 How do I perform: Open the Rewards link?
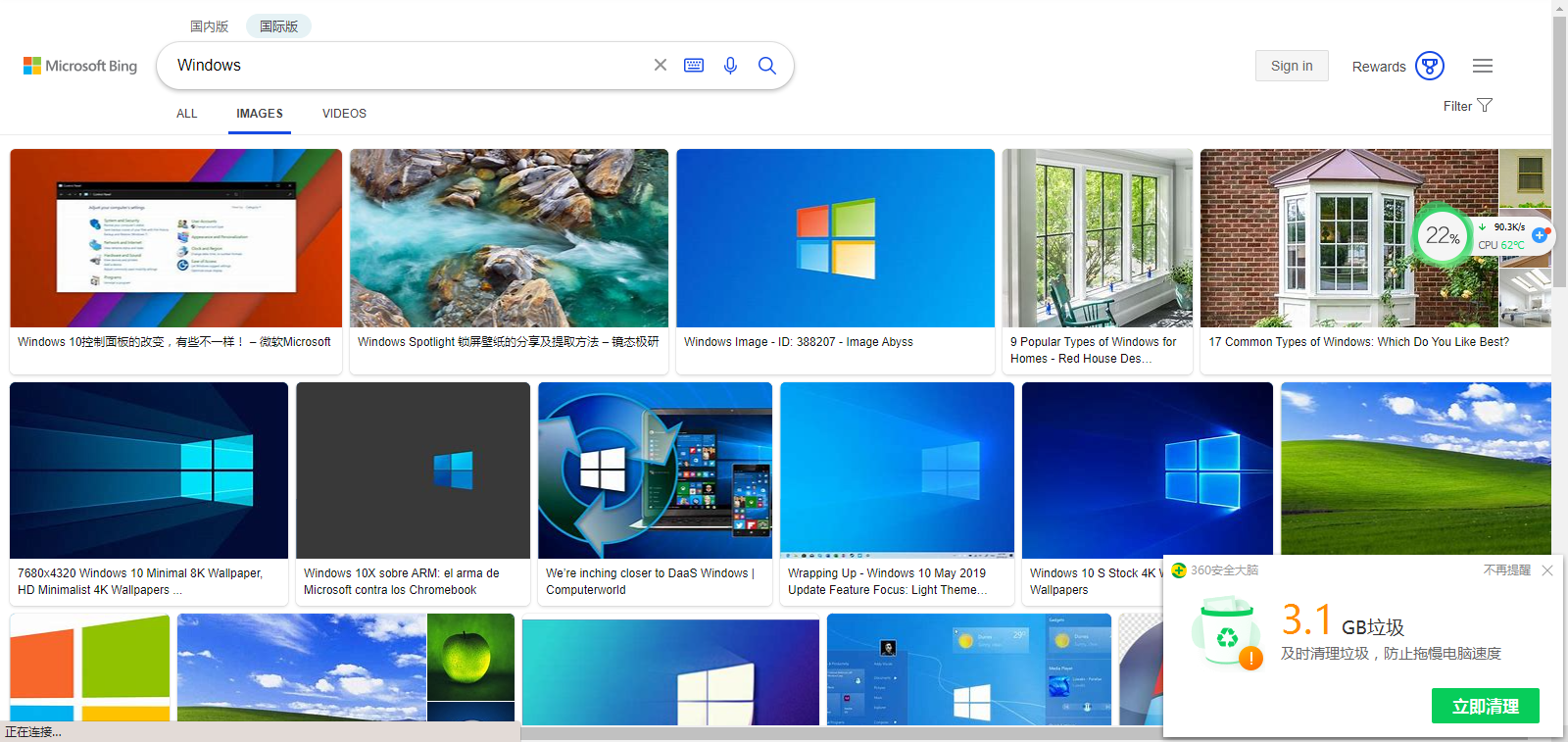tap(1379, 67)
